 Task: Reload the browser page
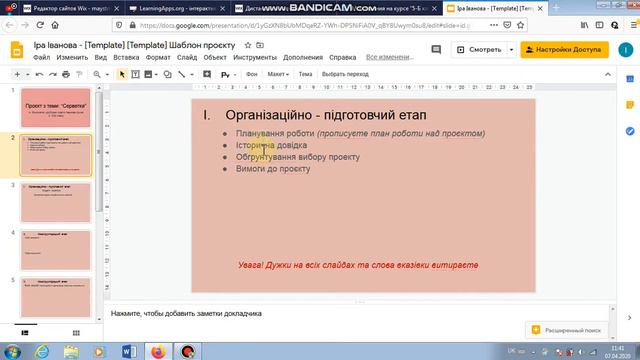(x=40, y=25)
